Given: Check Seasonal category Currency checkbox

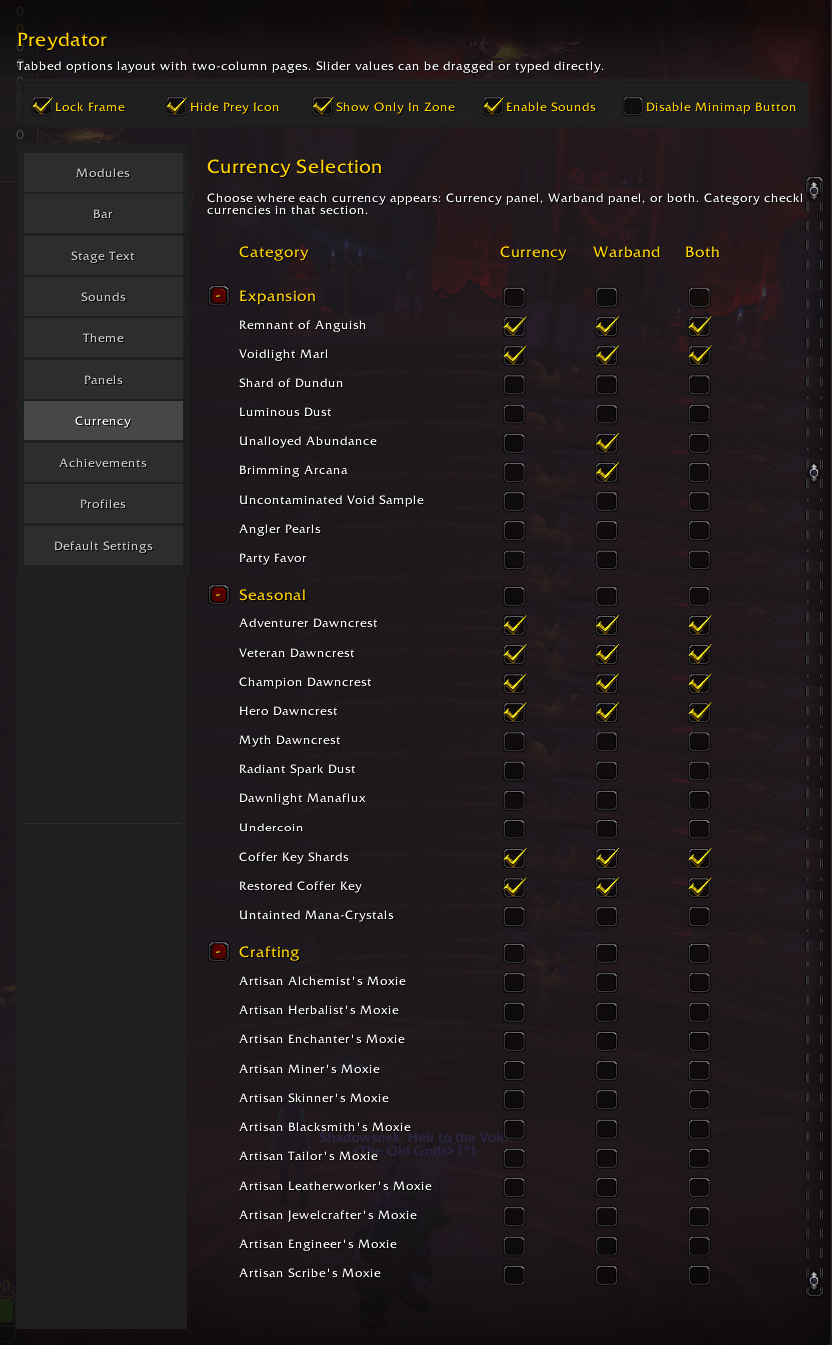Looking at the screenshot, I should click(x=514, y=596).
